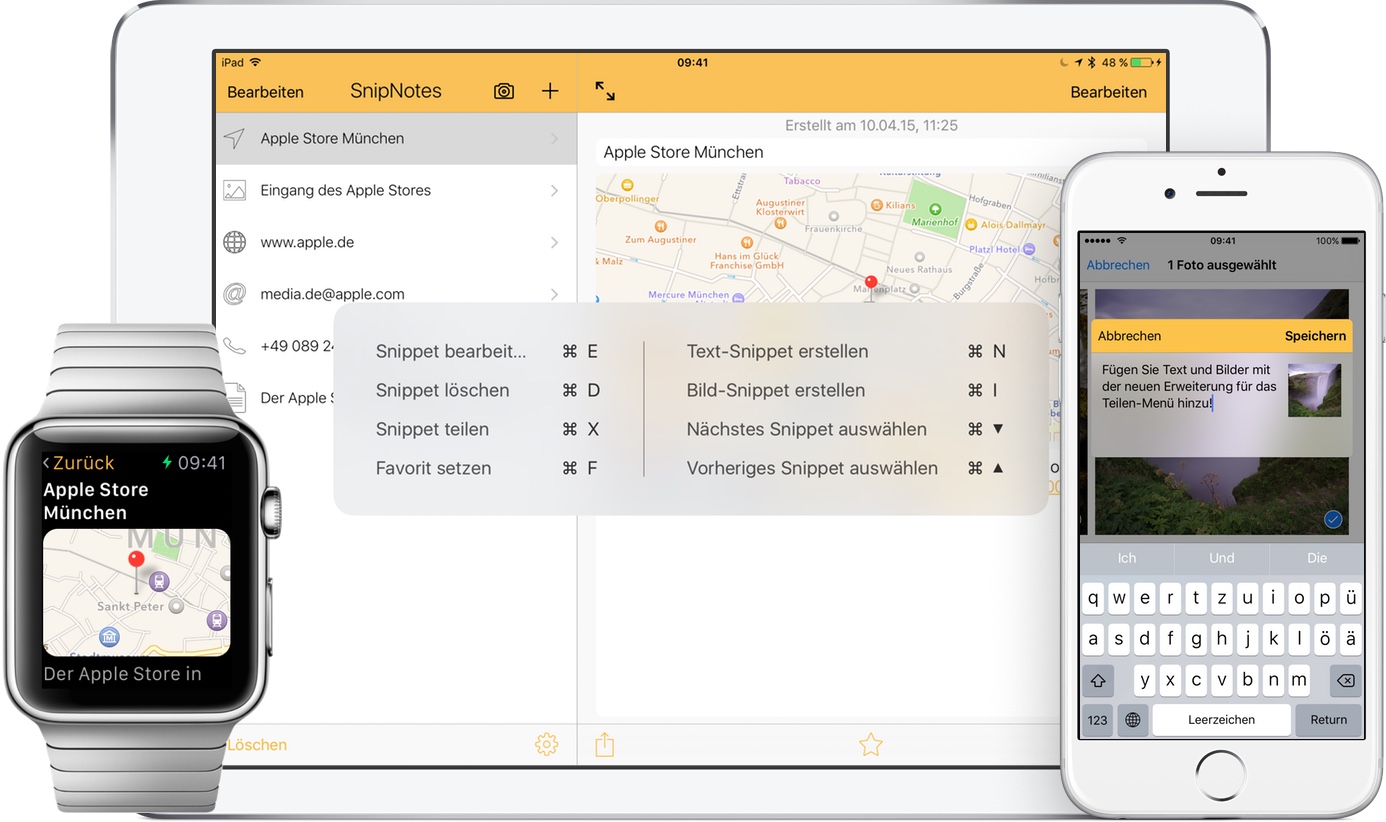This screenshot has width=1386, height=822.
Task: Tap the waterfall thumbnail in share extension
Action: (x=1314, y=390)
